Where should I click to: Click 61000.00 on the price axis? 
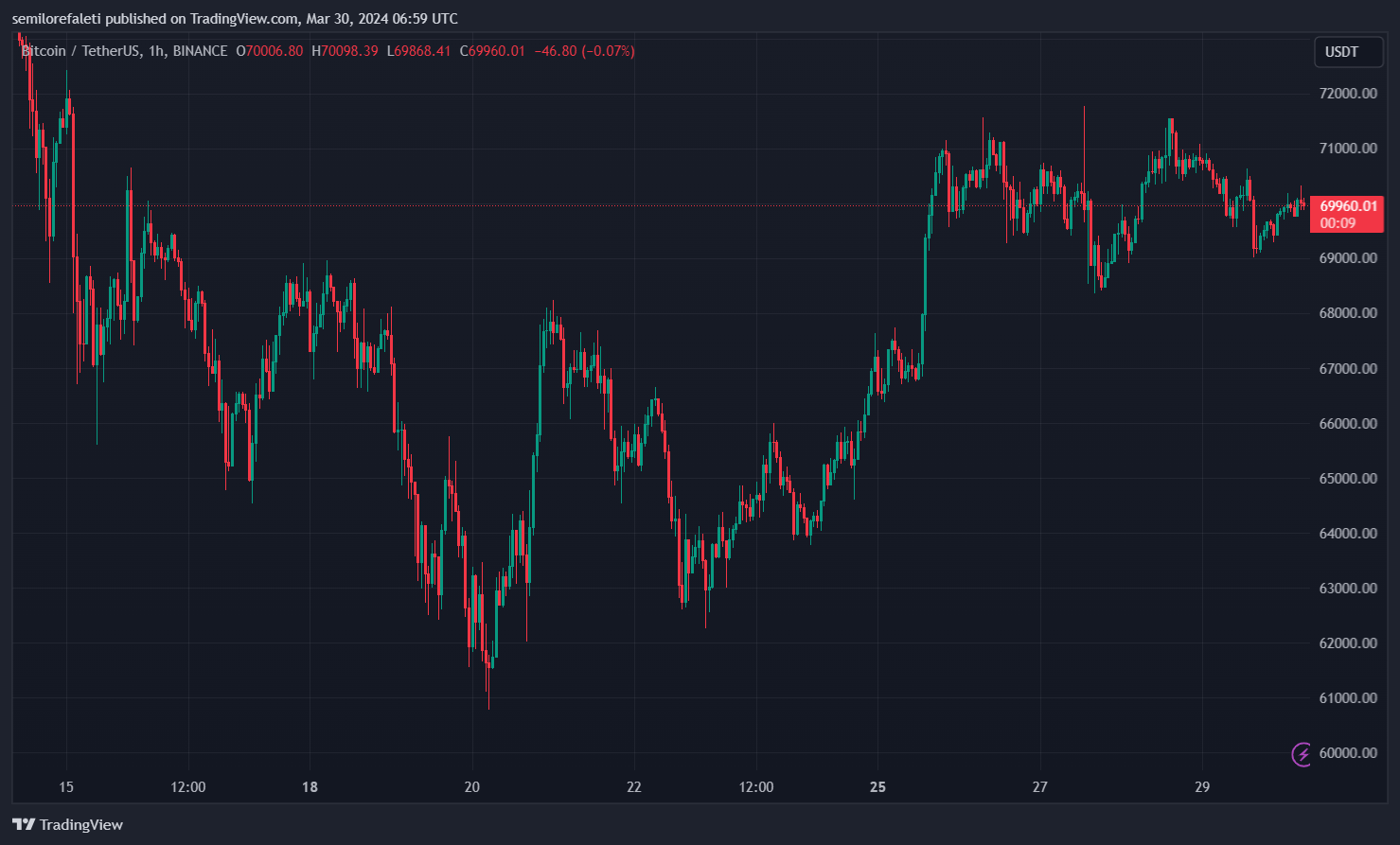tap(1348, 697)
